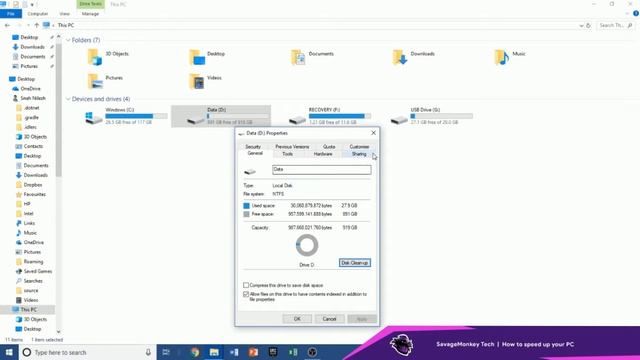This screenshot has height=360, width=640.
Task: Click the Back navigation arrow
Action: pyautogui.click(x=7, y=25)
